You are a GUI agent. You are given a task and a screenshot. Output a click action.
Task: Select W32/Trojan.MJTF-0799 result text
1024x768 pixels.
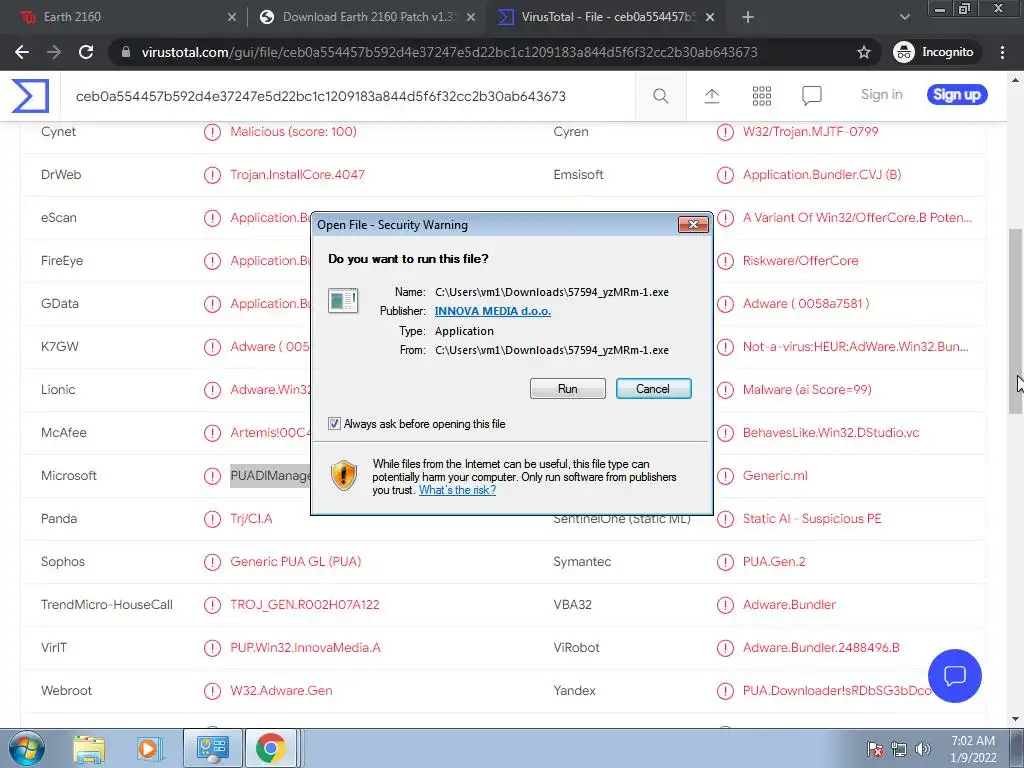point(810,131)
